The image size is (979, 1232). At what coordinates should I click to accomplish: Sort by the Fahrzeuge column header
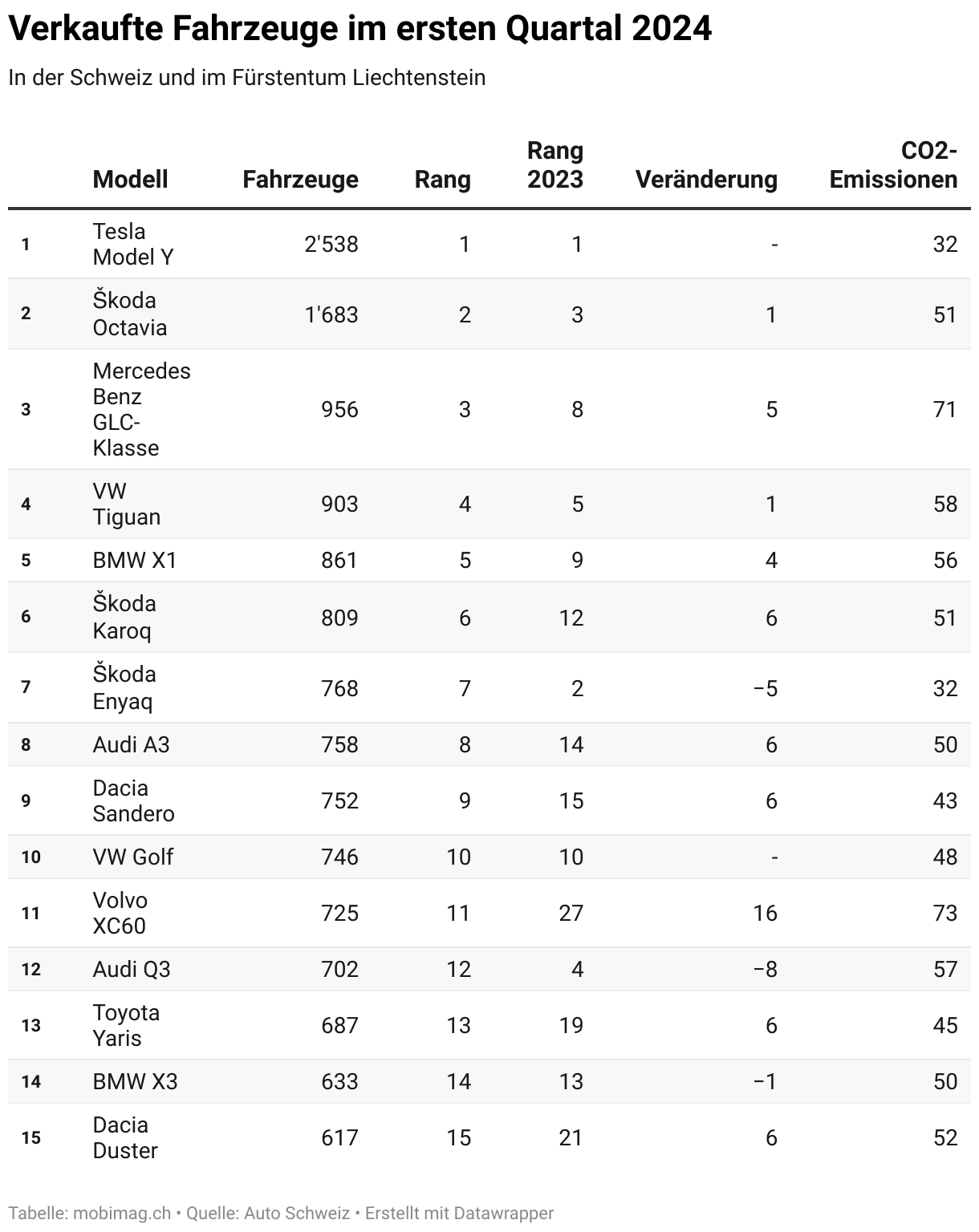pos(300,179)
